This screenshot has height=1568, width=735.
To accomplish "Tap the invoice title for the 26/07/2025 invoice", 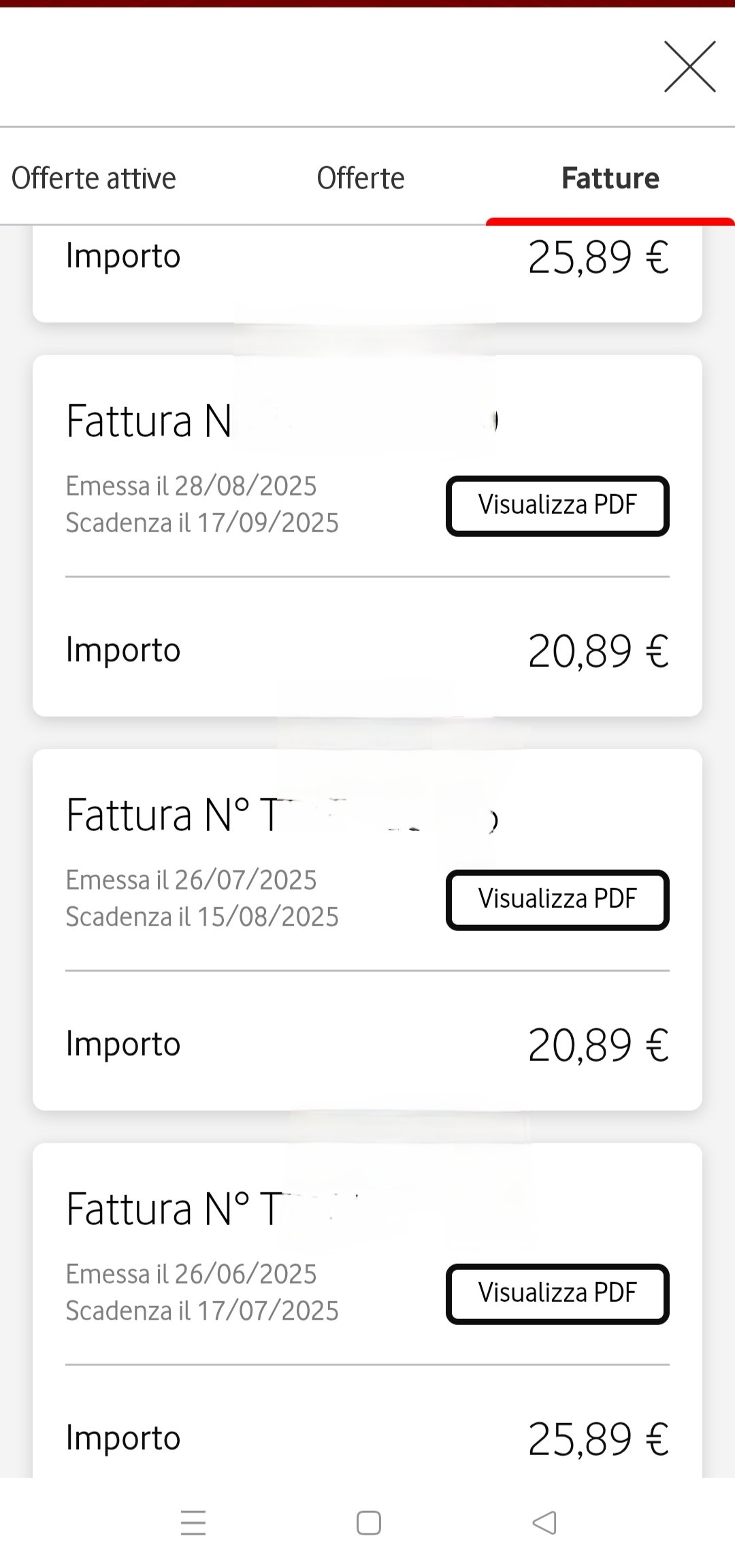I will [x=173, y=815].
